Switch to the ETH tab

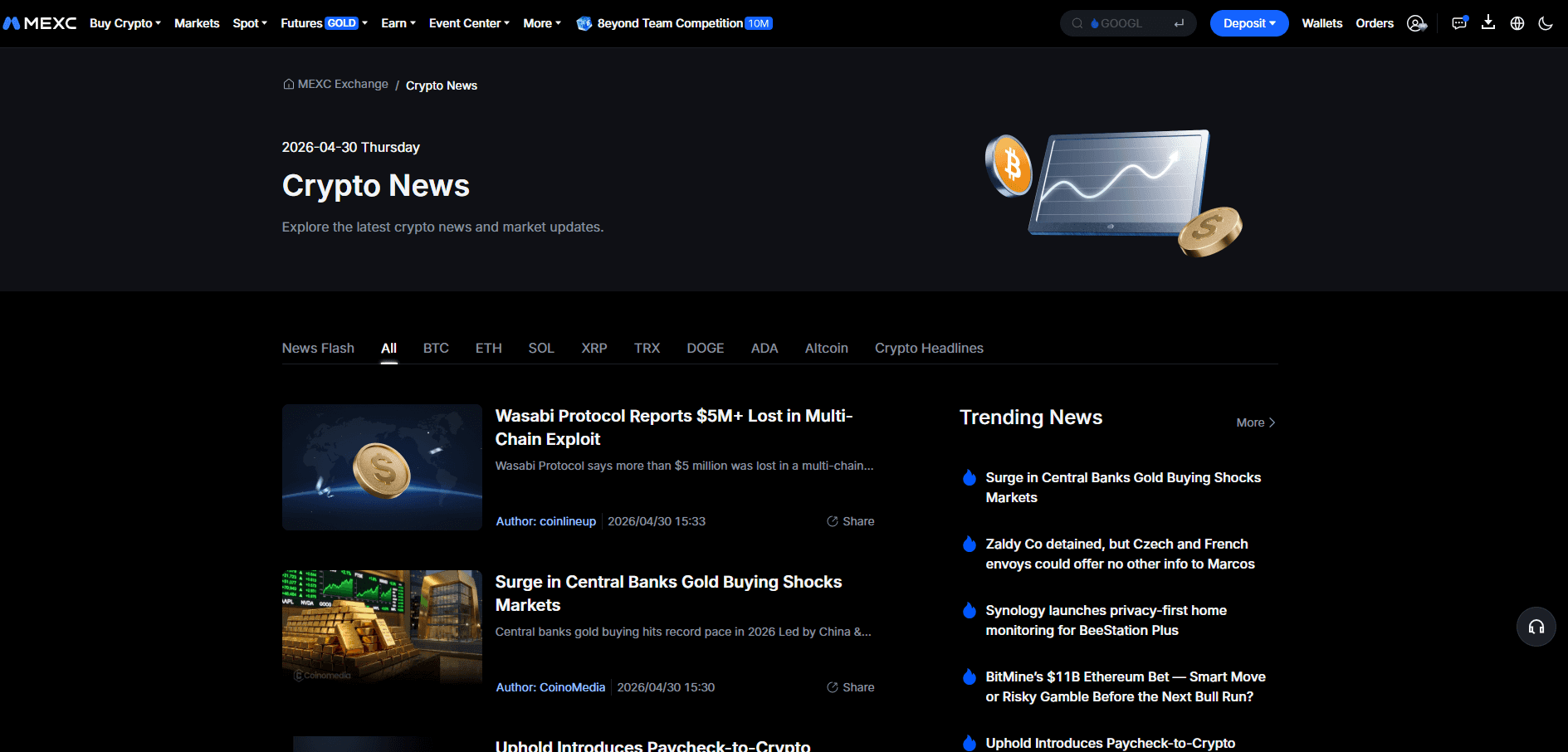coord(489,348)
